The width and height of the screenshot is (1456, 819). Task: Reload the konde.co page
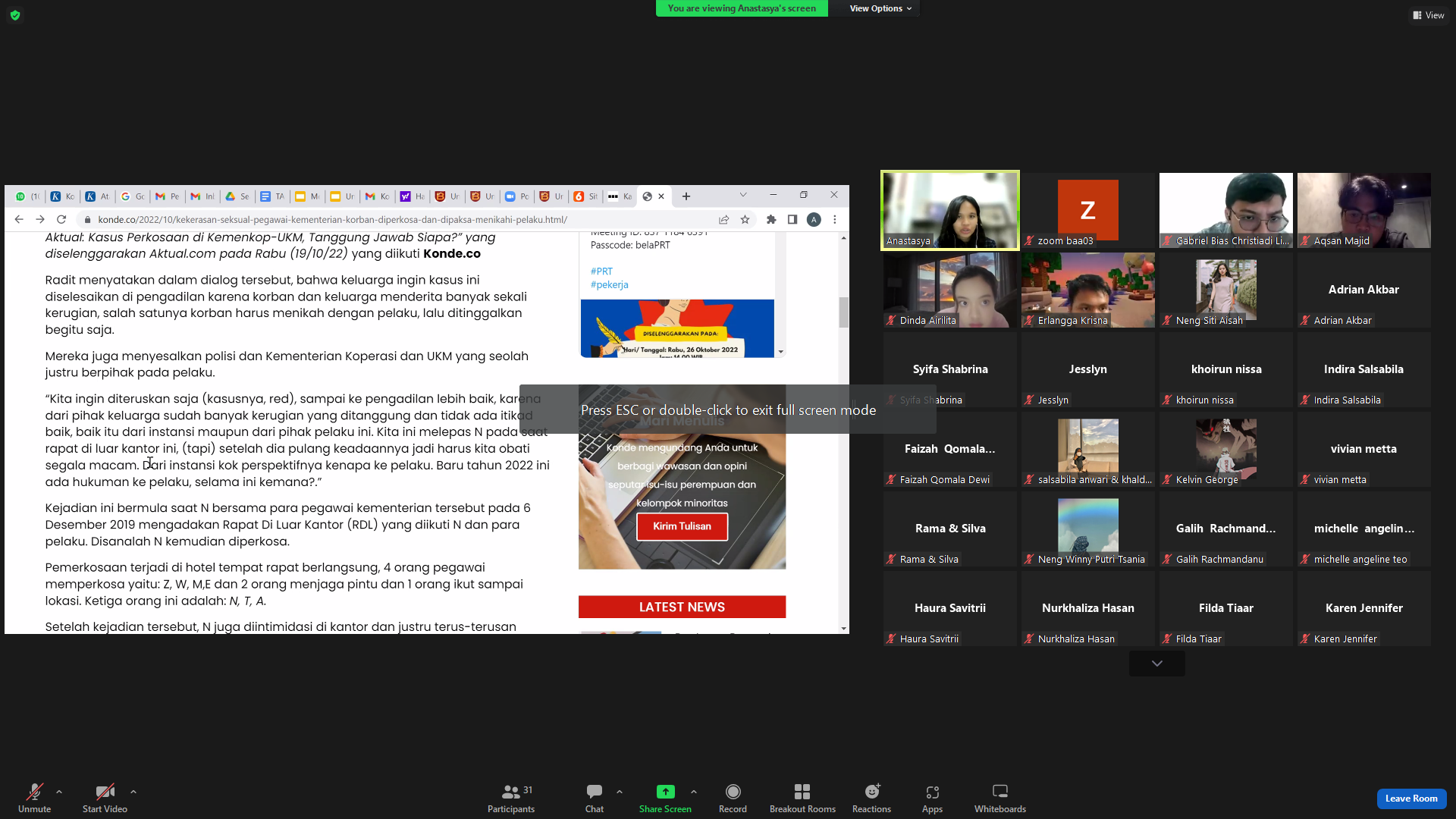click(61, 219)
